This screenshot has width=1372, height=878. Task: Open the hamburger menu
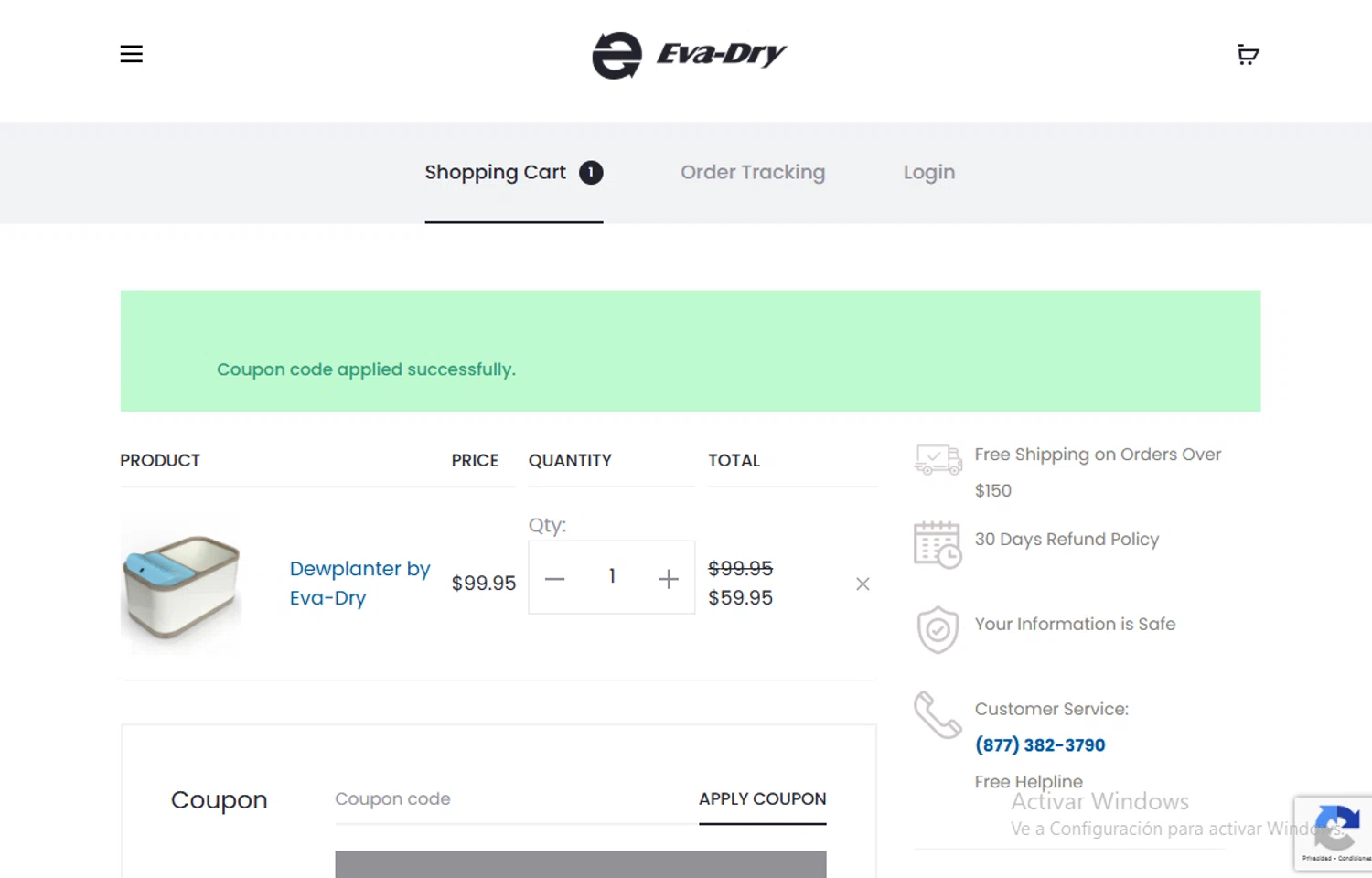(131, 54)
